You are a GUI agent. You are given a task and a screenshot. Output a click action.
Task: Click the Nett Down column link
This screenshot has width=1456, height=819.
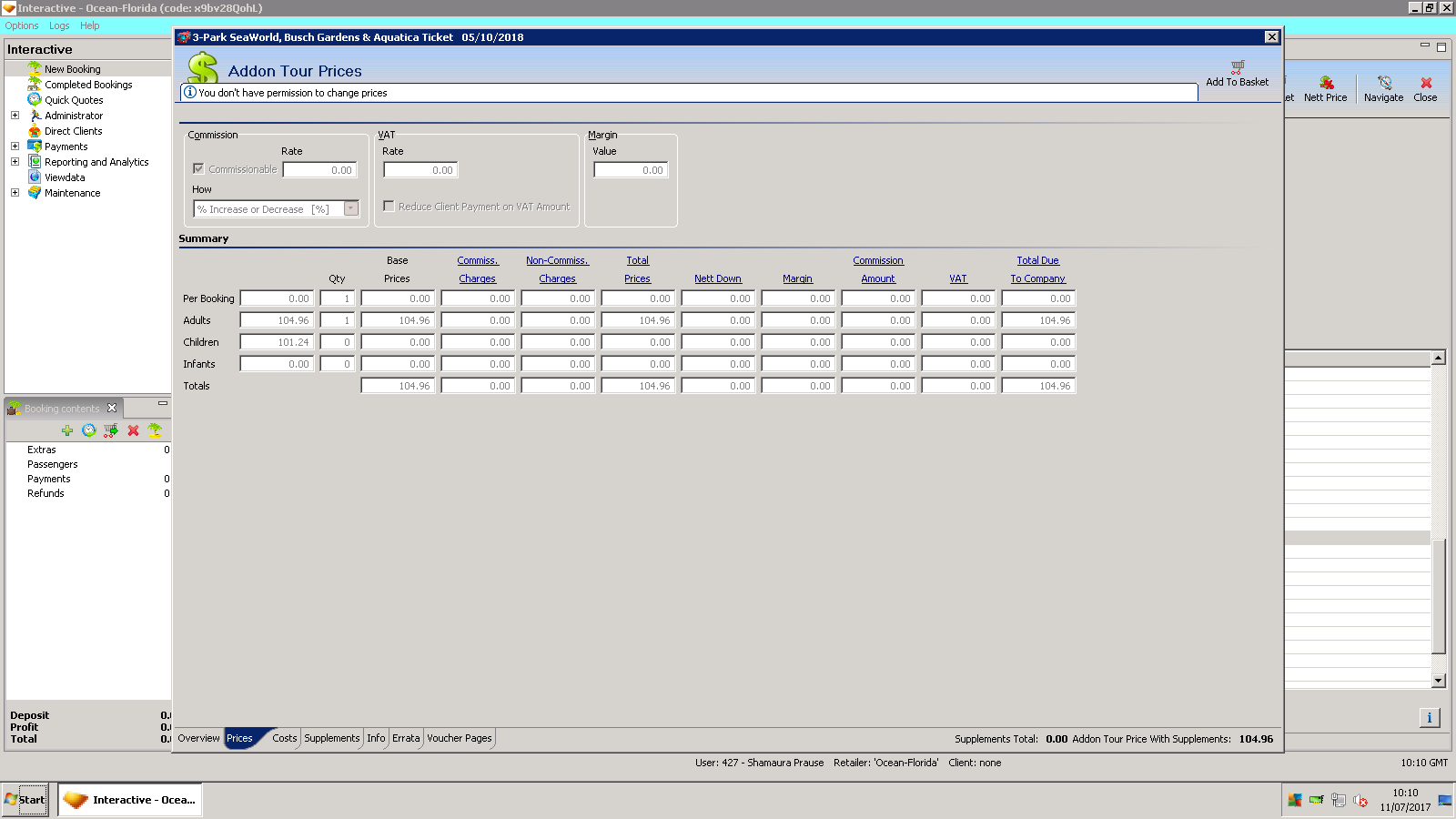[717, 279]
